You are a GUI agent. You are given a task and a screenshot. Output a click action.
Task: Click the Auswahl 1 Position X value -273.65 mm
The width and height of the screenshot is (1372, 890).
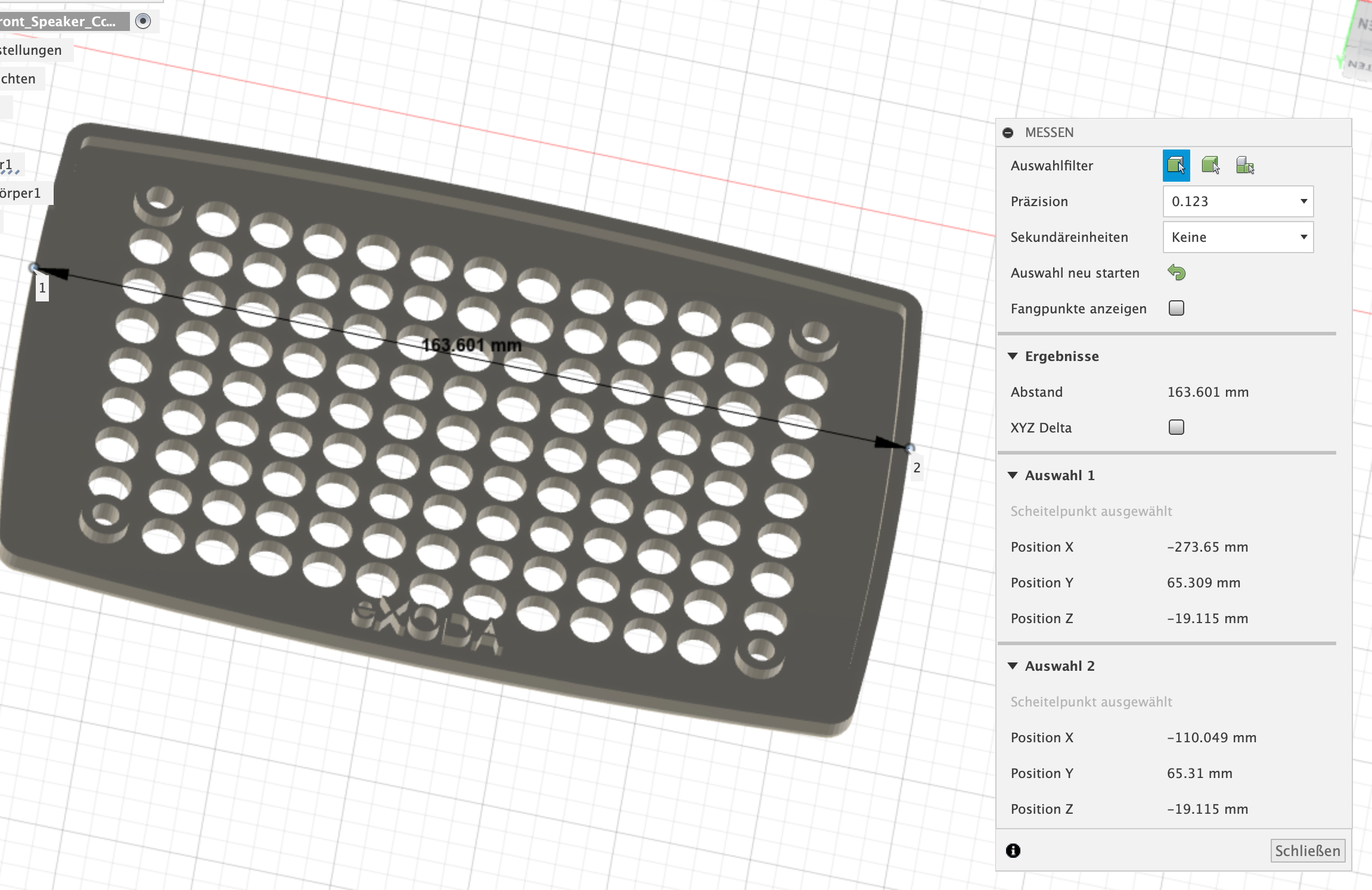tap(1208, 547)
